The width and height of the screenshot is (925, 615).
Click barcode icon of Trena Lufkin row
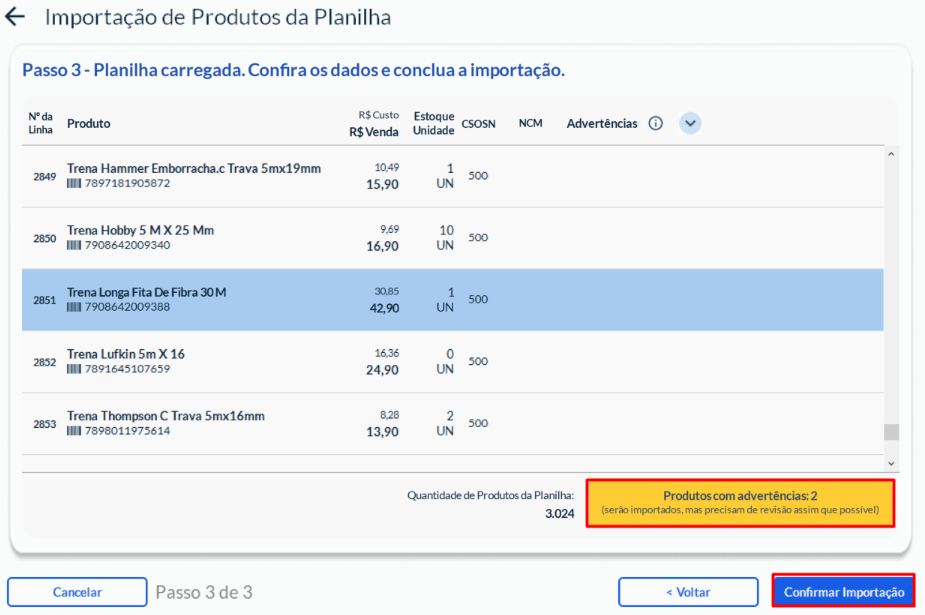pyautogui.click(x=74, y=369)
